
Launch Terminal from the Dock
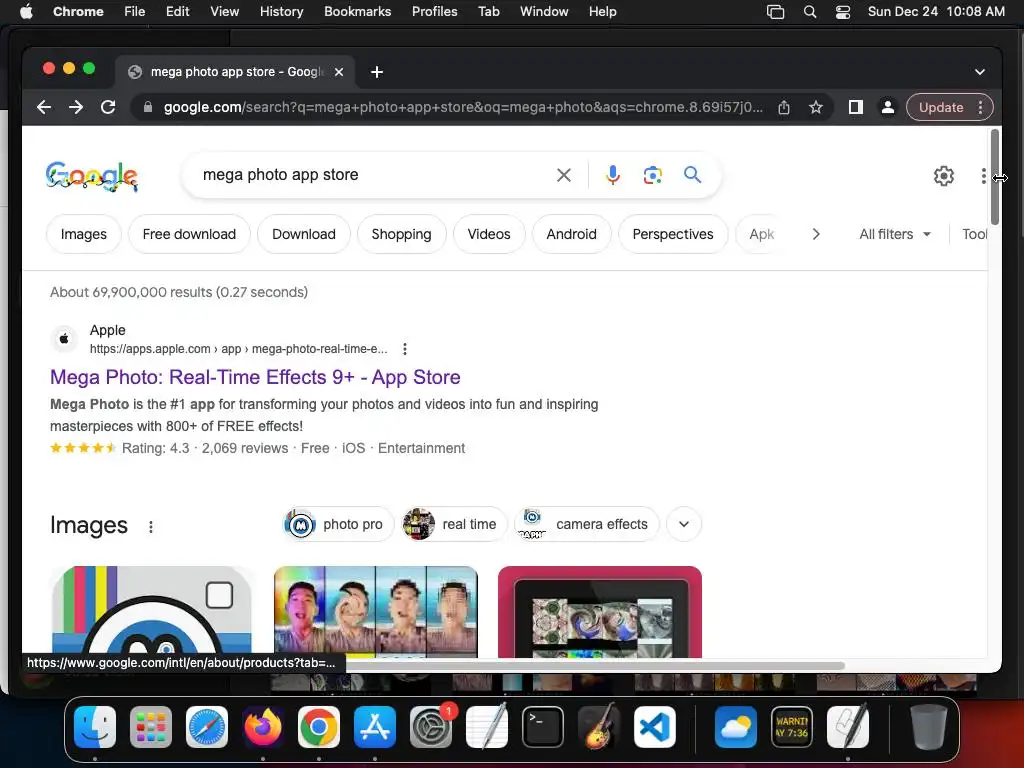pyautogui.click(x=543, y=727)
